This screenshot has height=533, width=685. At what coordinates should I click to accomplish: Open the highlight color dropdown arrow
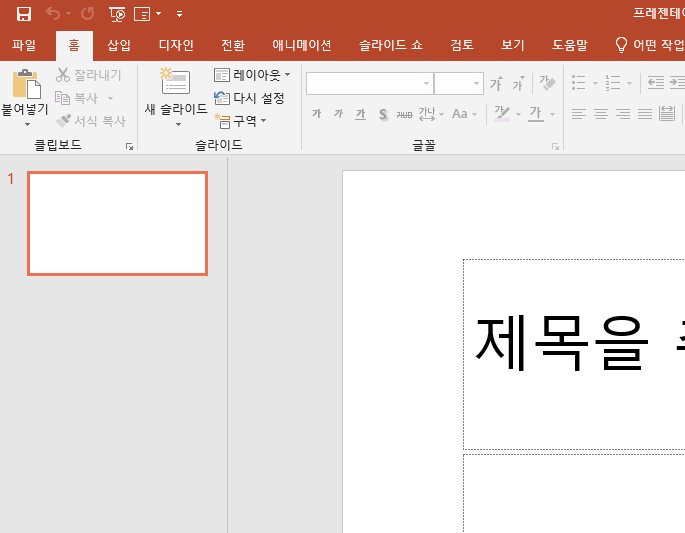[518, 114]
